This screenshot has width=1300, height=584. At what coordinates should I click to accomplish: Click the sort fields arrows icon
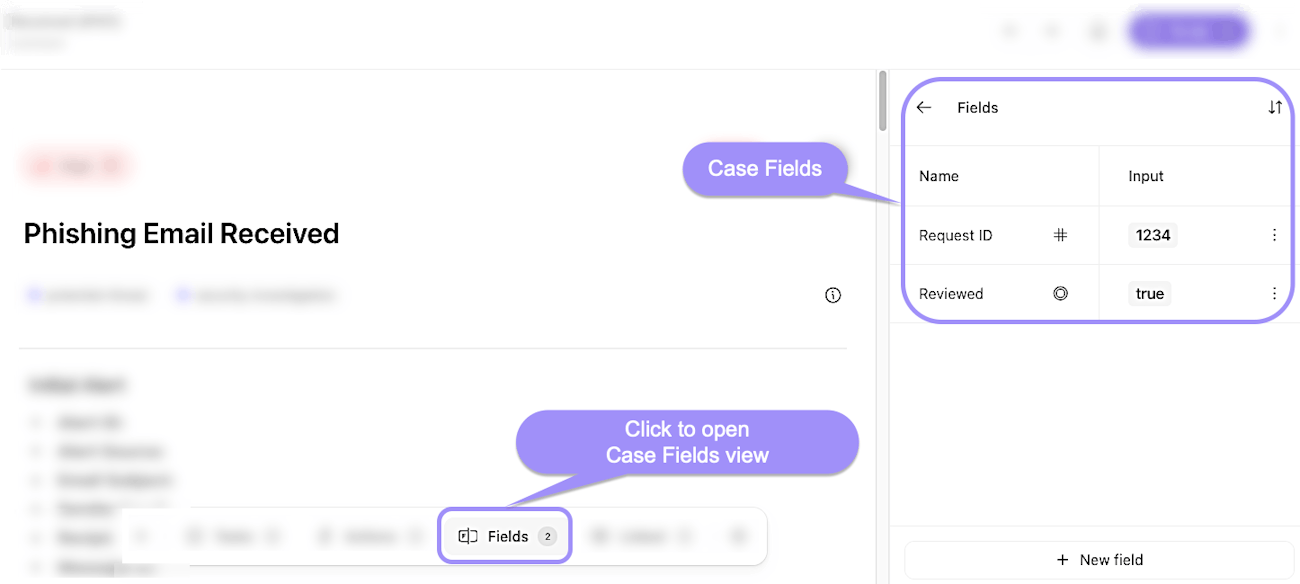pyautogui.click(x=1274, y=108)
